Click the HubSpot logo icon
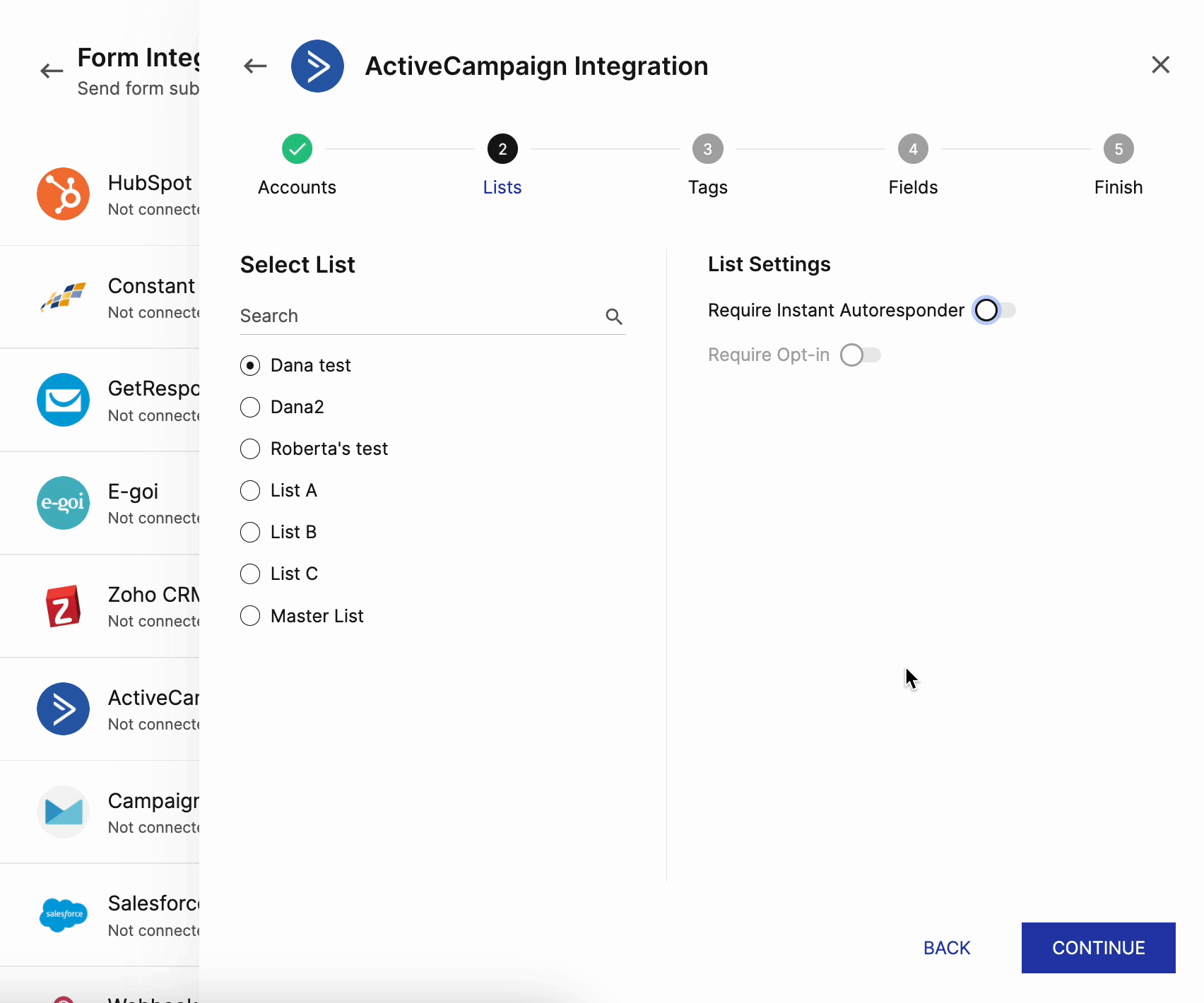Viewport: 1204px width, 1003px height. 64,194
